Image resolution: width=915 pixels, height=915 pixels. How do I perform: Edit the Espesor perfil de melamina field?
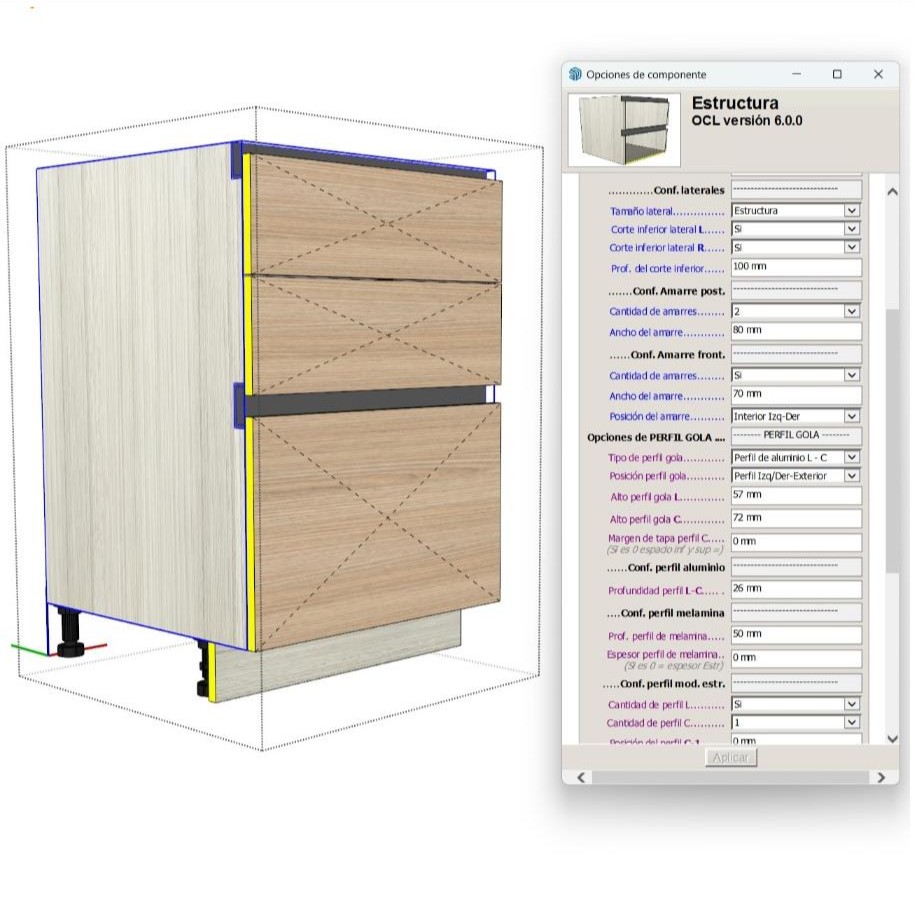coord(795,657)
